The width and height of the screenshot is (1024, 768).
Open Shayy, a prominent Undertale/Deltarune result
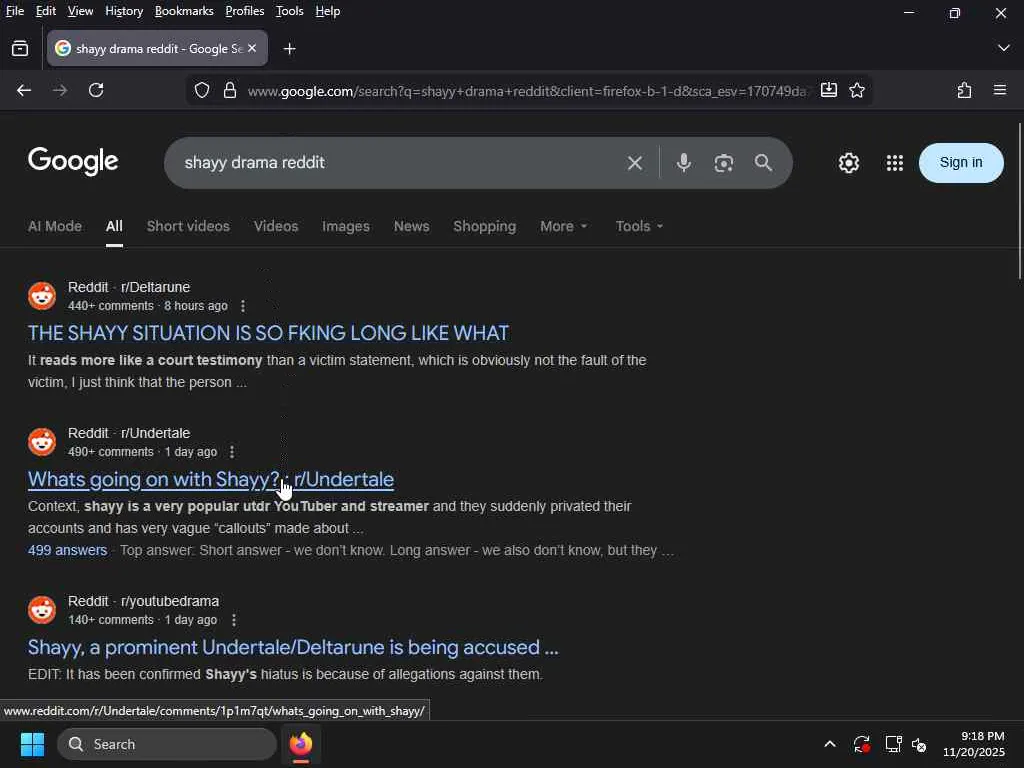coord(293,647)
